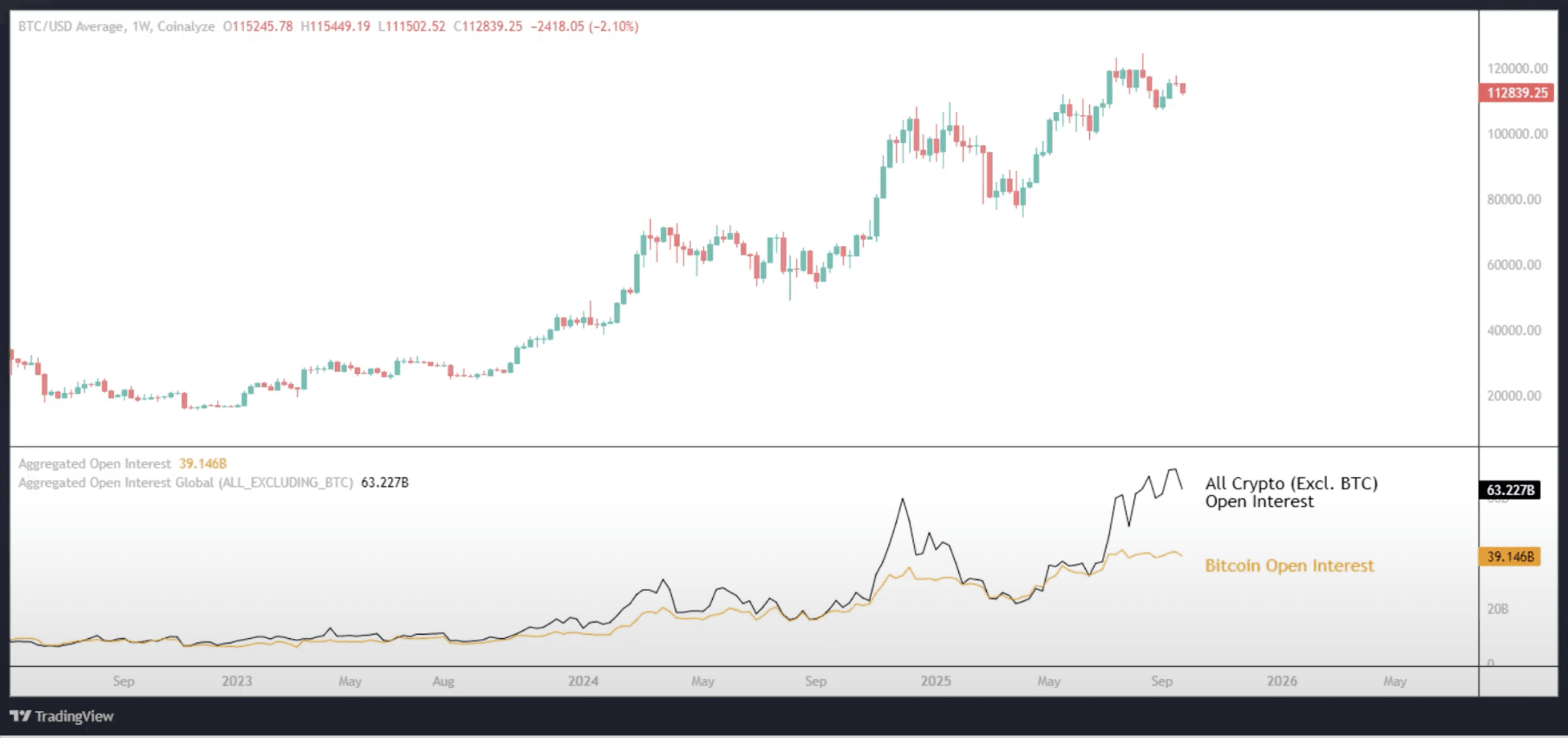The height and width of the screenshot is (738, 1568).
Task: Click the TradingView logo
Action: click(x=61, y=716)
